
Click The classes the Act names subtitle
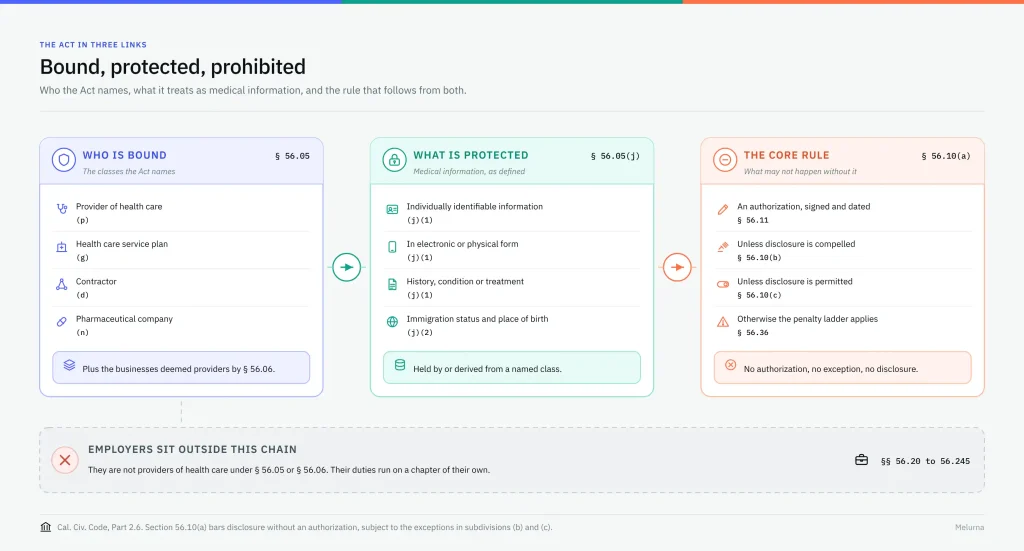tap(129, 172)
